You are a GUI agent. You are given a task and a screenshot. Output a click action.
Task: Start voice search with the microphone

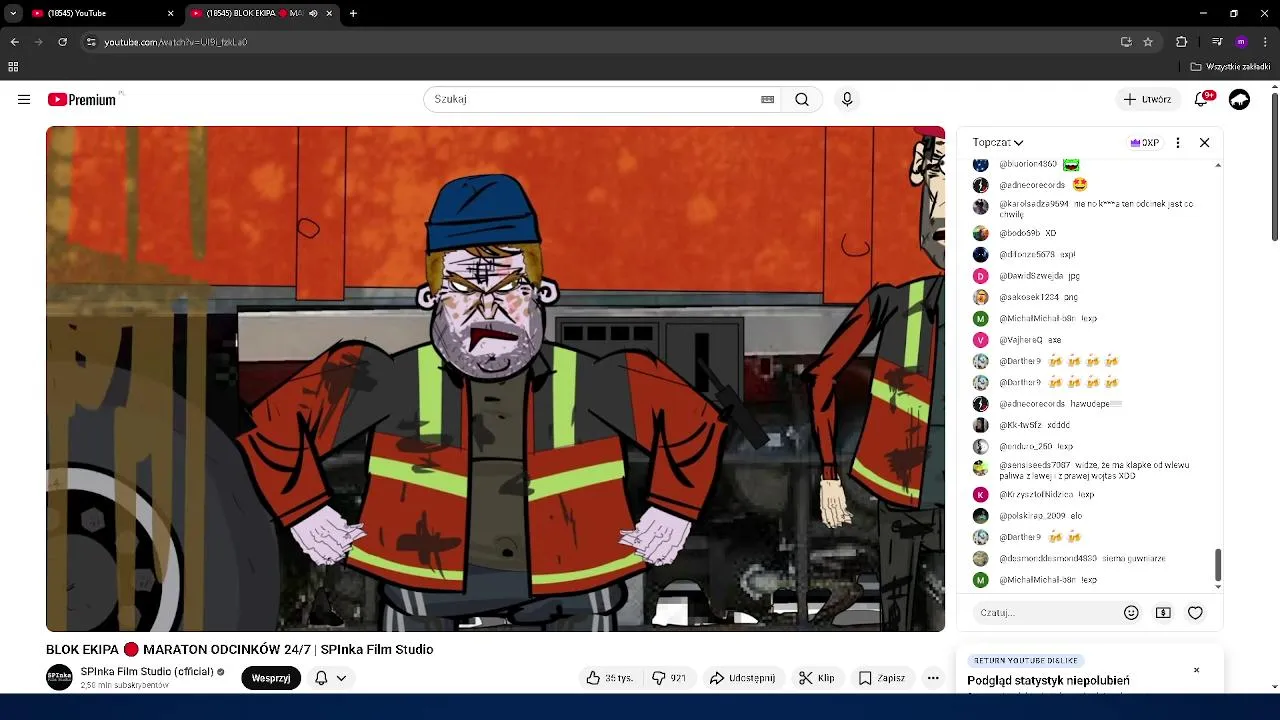point(847,99)
